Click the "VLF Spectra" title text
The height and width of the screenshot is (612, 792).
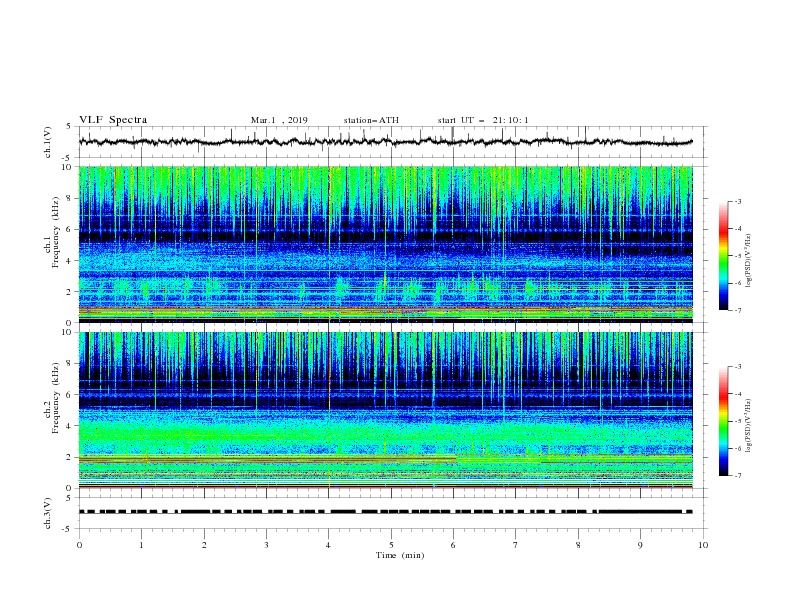(113, 120)
